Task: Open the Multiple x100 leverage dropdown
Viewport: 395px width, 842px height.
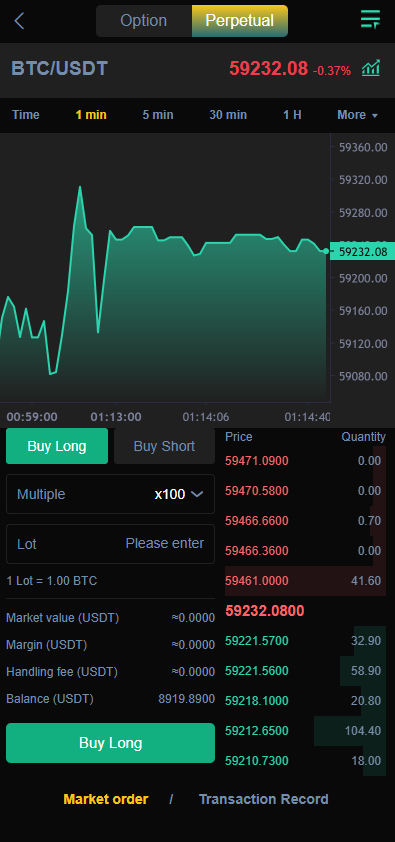Action: click(111, 494)
